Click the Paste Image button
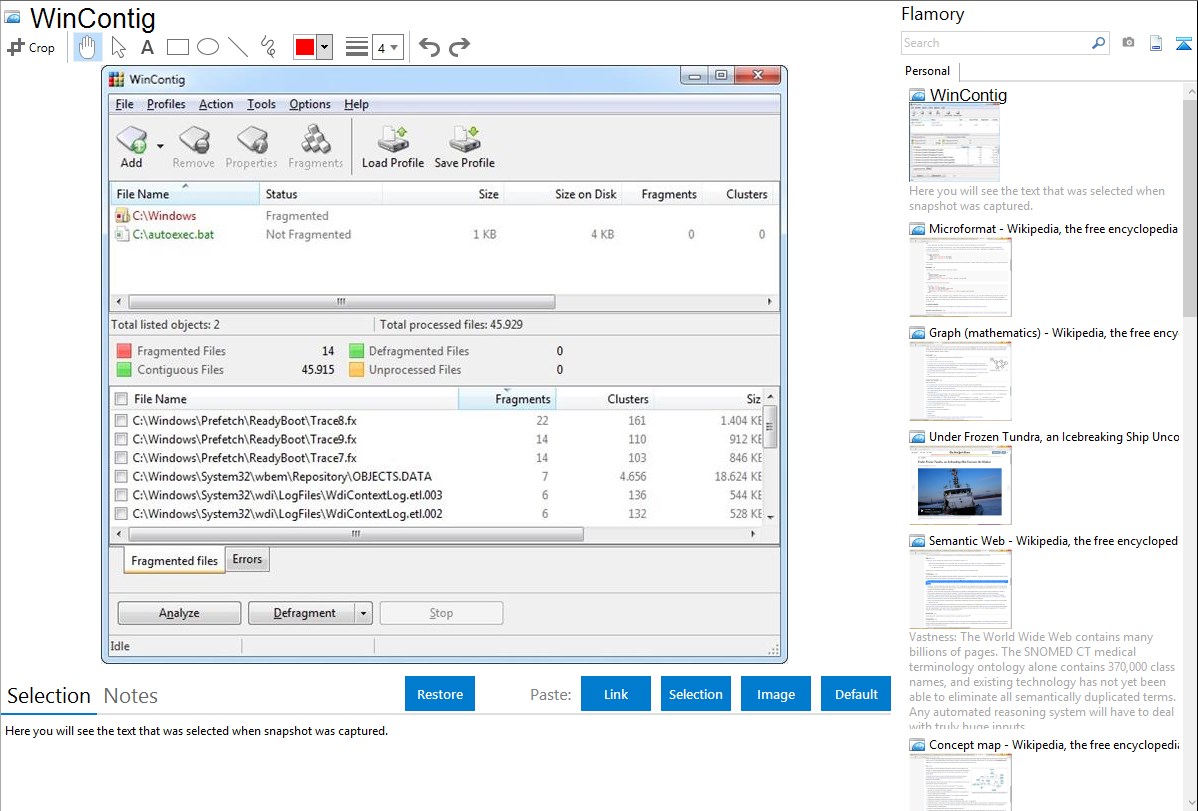 [775, 694]
